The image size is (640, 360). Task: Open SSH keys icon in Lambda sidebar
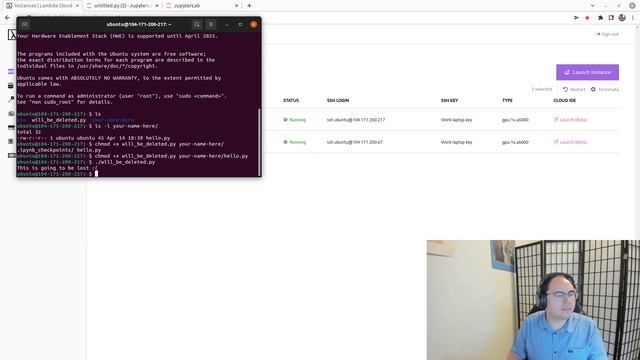pos(11,99)
